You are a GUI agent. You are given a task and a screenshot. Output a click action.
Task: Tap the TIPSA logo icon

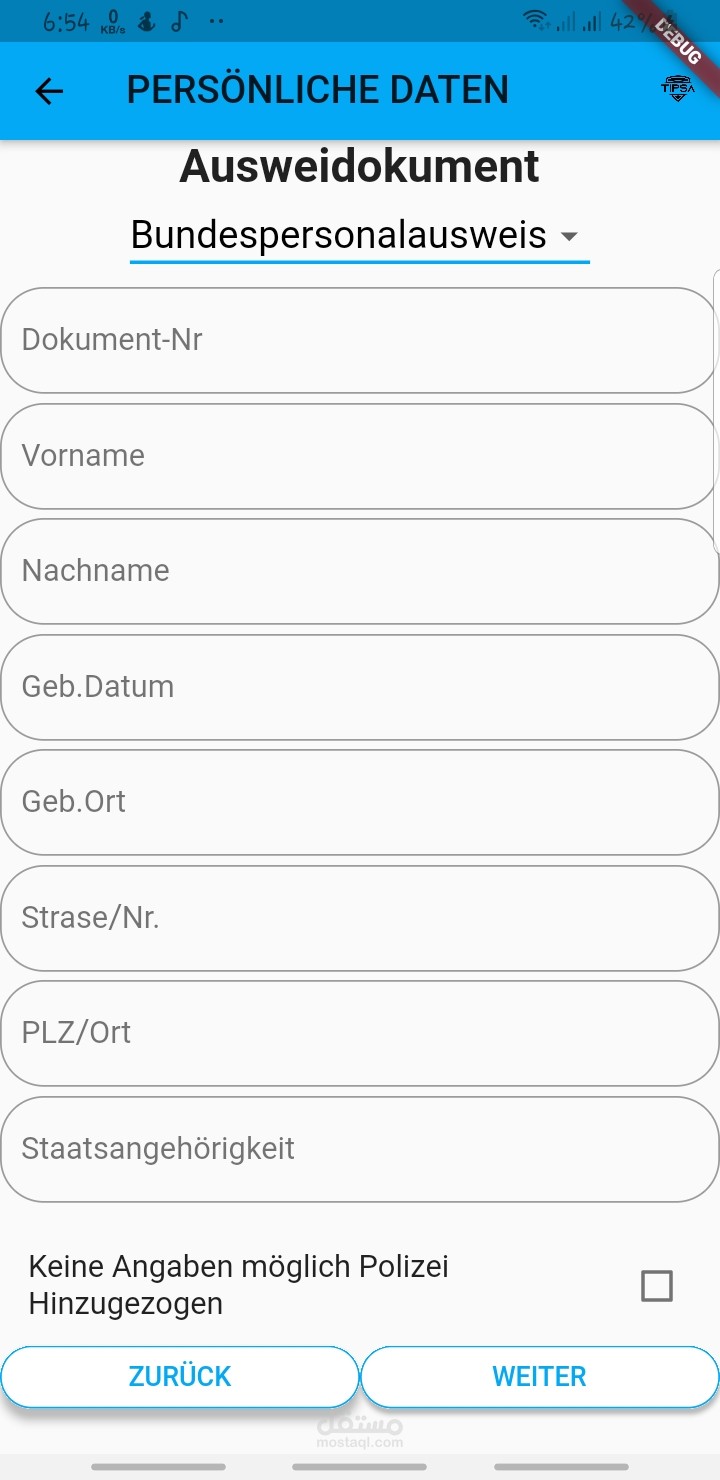(x=677, y=88)
